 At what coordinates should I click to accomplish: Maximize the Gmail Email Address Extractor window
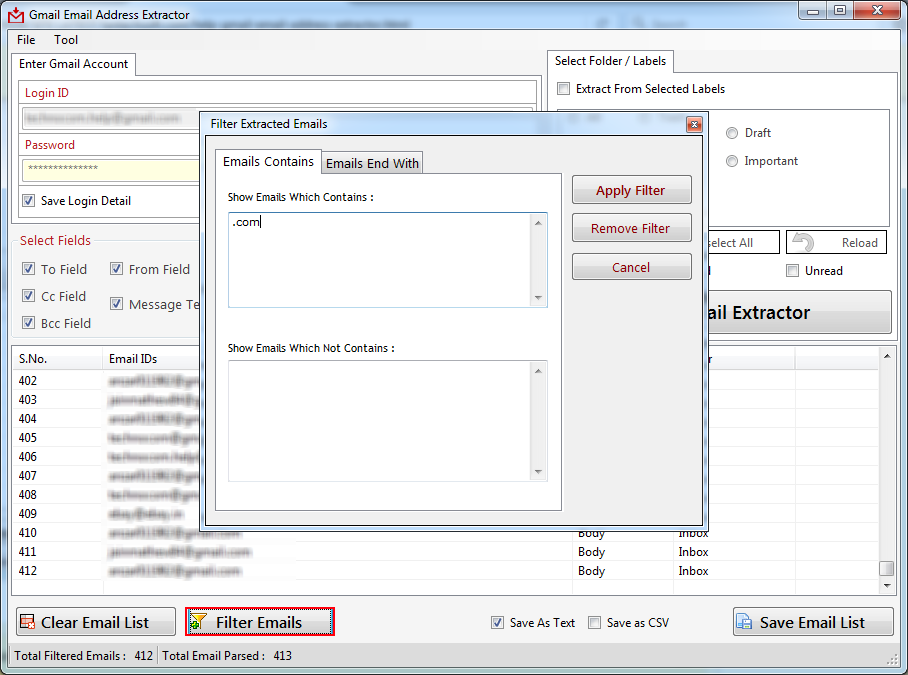coord(840,11)
